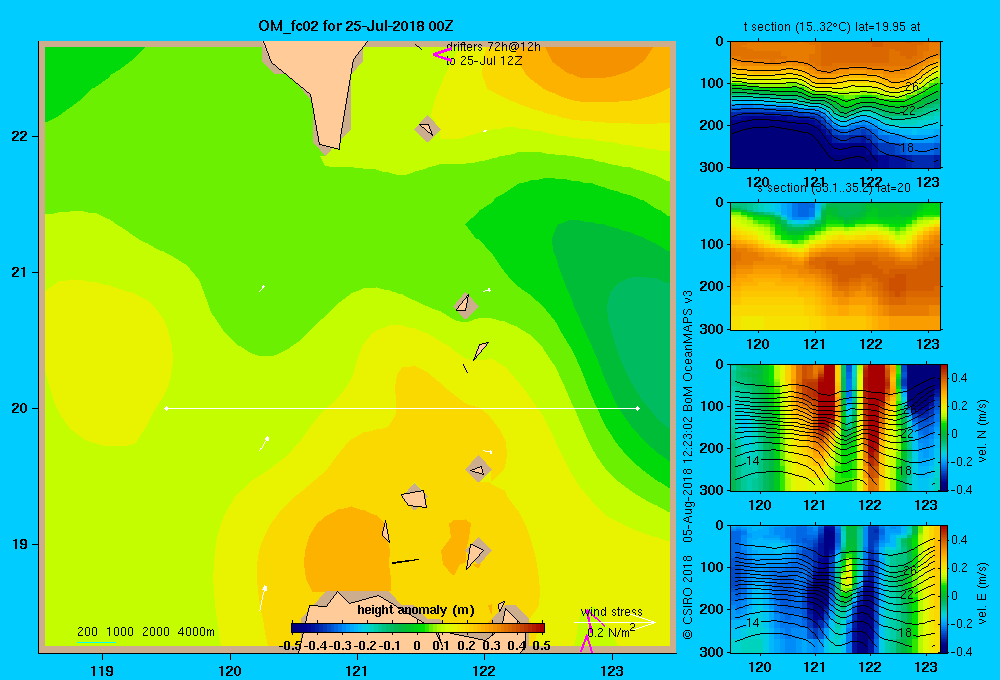This screenshot has width=1000, height=680.
Task: Click the island just below latitude 21
Action: click(465, 305)
